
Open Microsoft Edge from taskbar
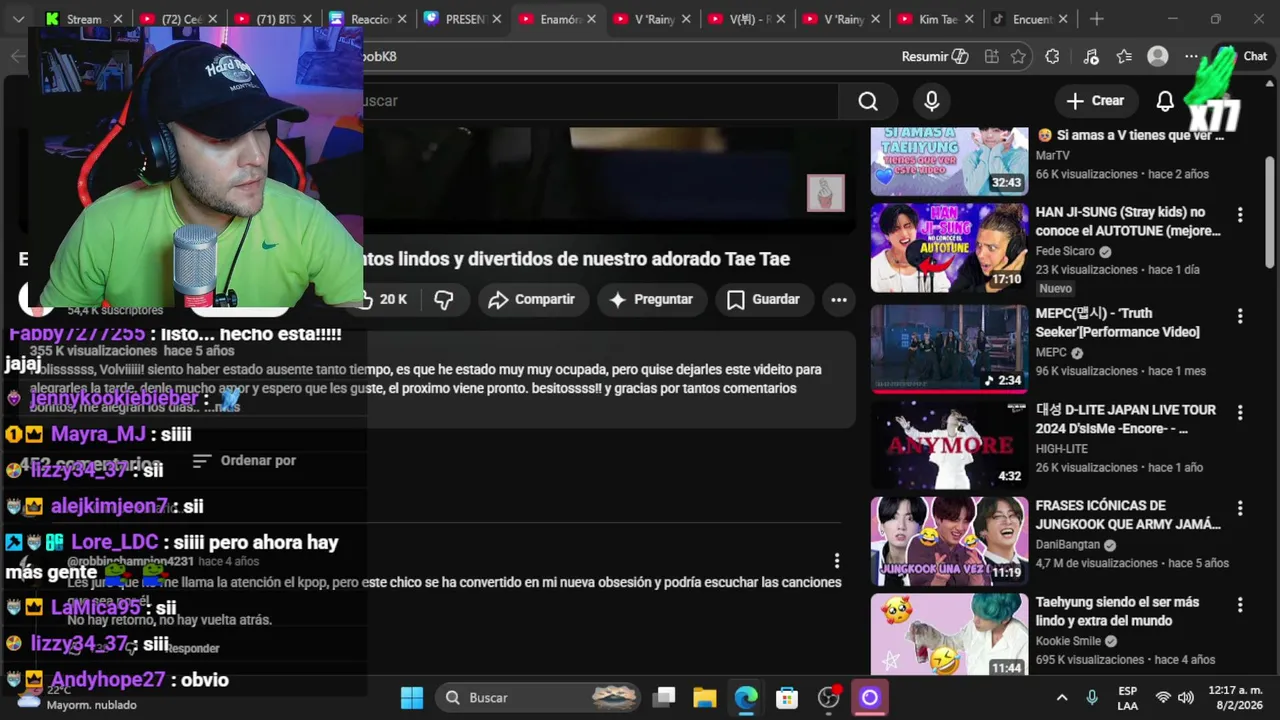click(746, 698)
